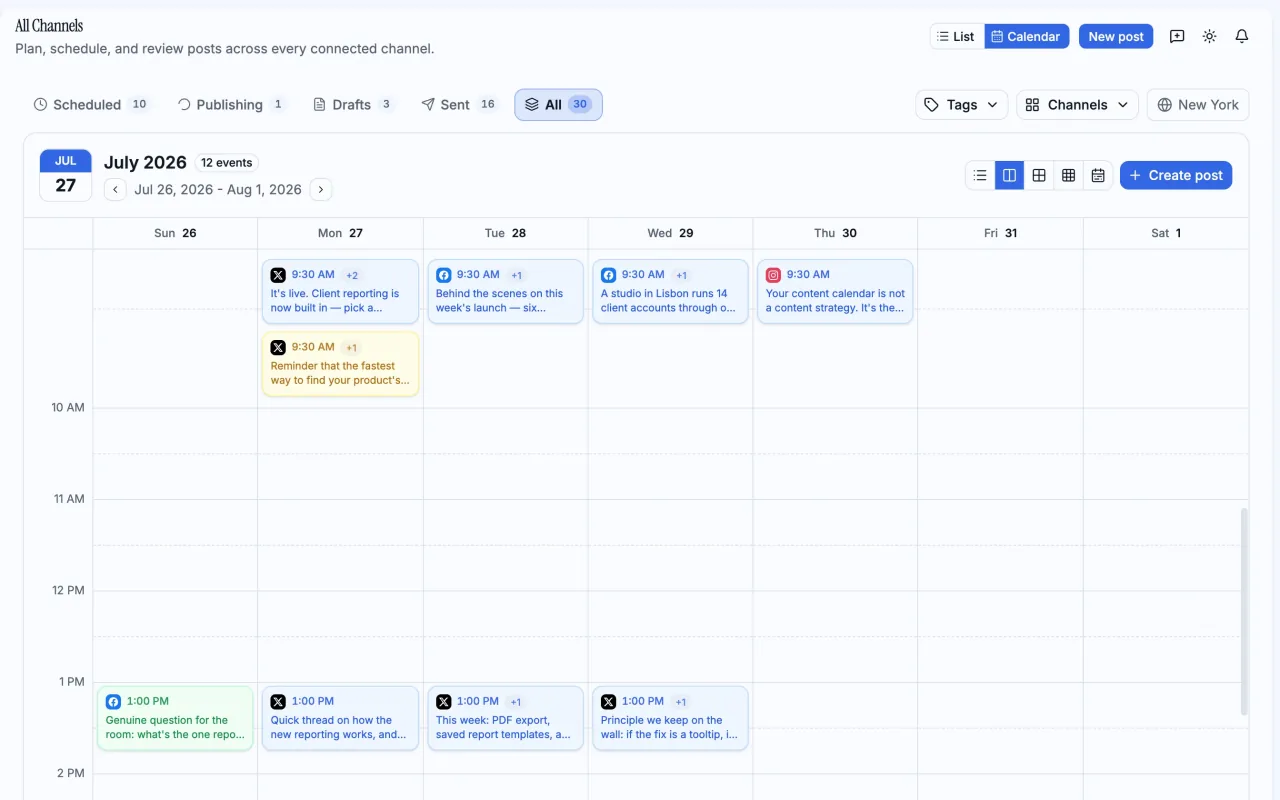Screen dimensions: 1280x800
Task: Select the four-square month view icon
Action: tap(1039, 175)
